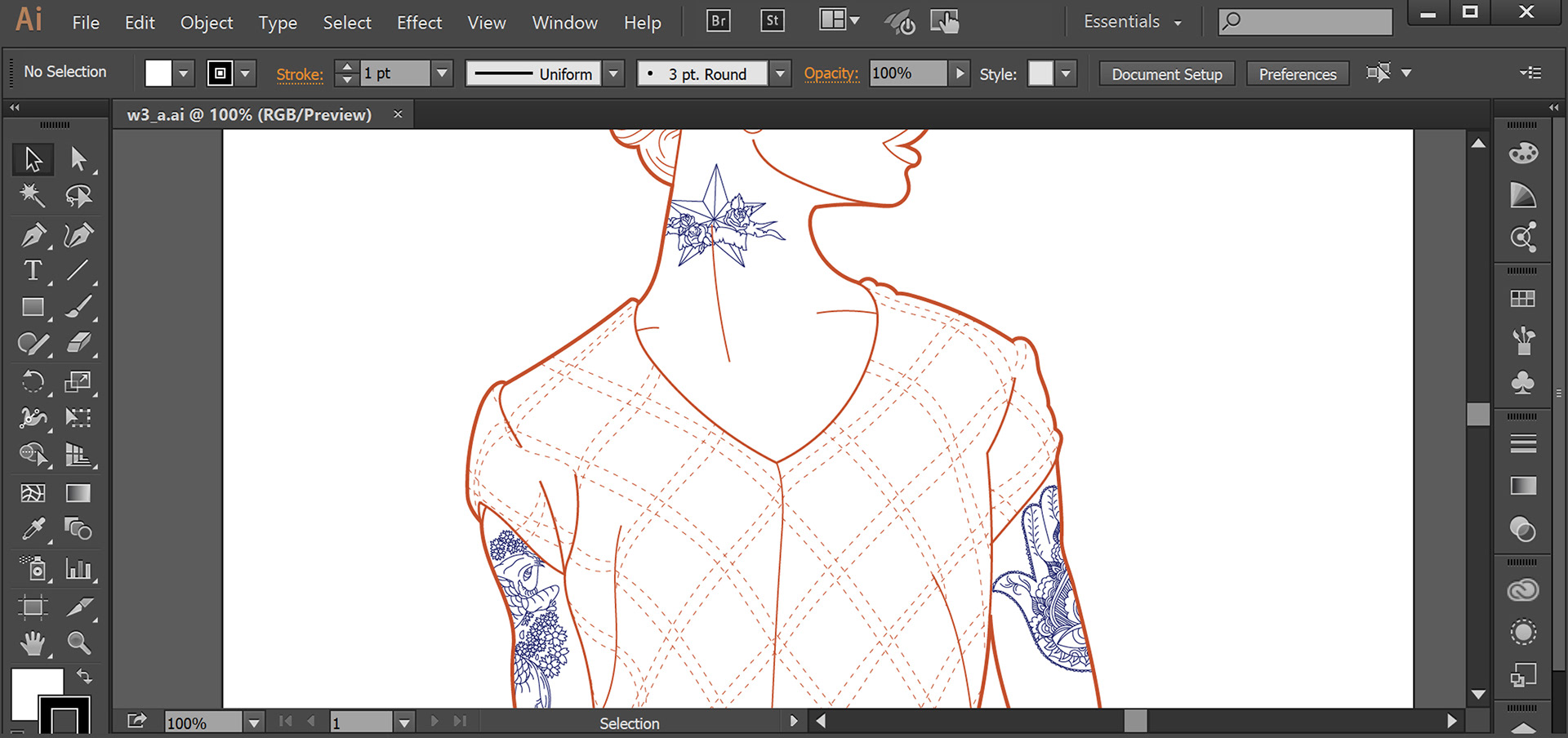Close the w3_a.ai document tab

(x=398, y=114)
